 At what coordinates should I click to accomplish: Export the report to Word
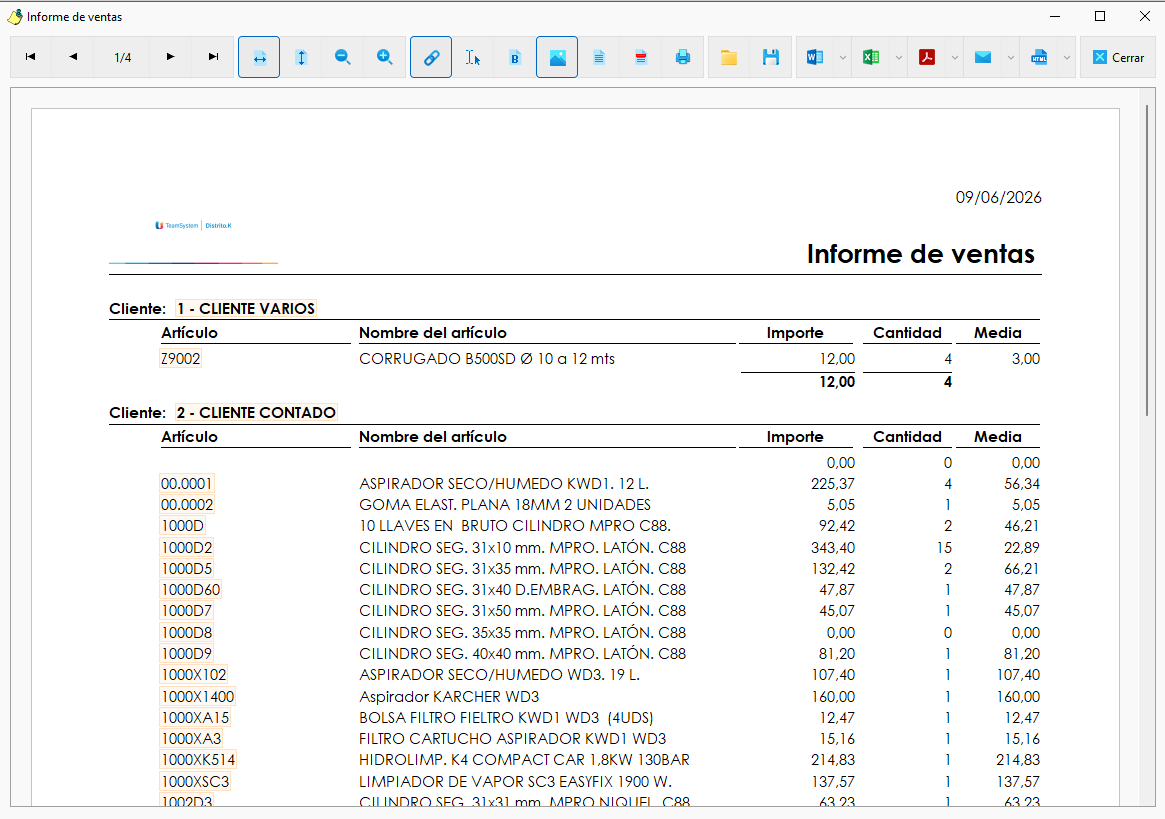[815, 57]
